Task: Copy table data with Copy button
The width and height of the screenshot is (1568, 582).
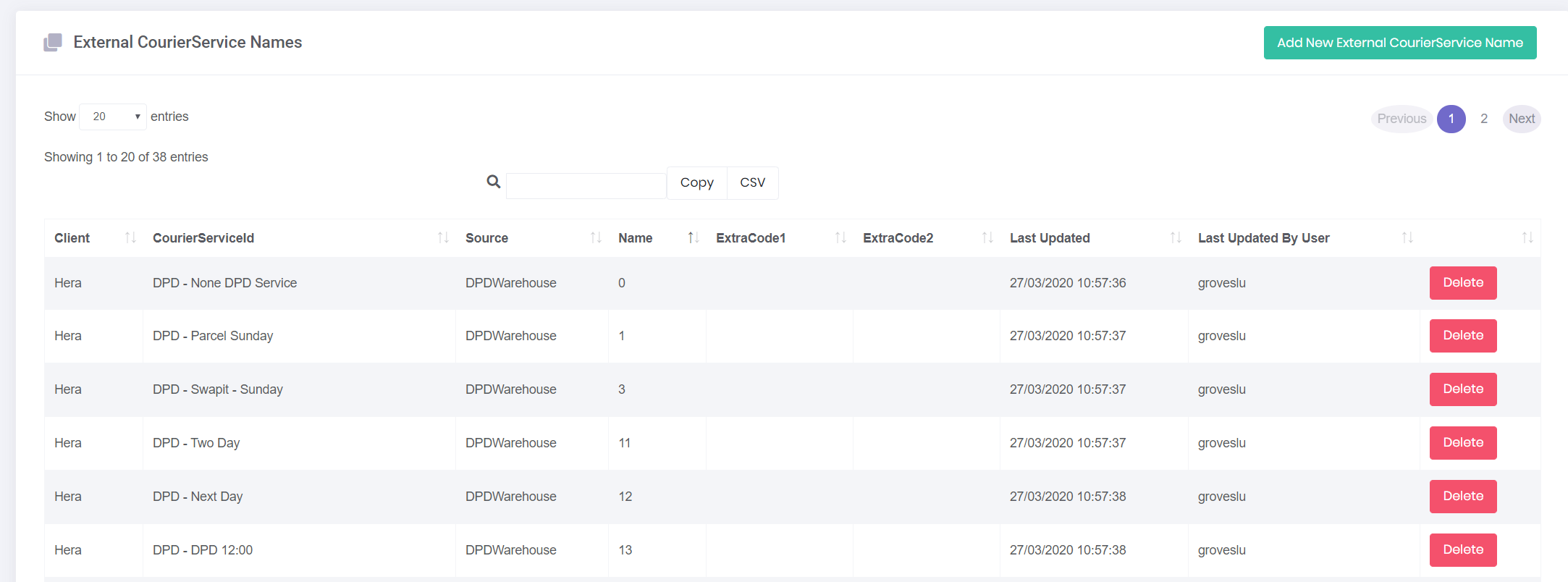Action: (x=697, y=182)
